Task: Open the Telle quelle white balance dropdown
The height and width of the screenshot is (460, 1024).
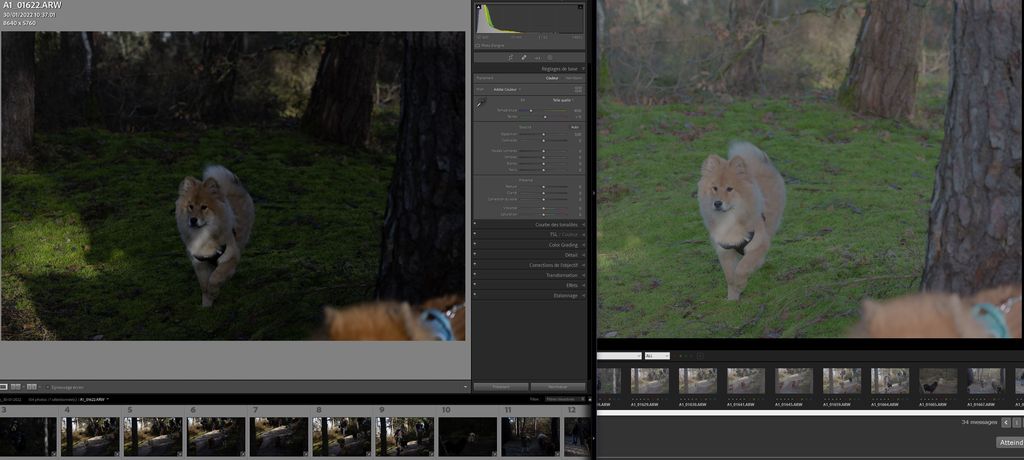Action: click(564, 100)
